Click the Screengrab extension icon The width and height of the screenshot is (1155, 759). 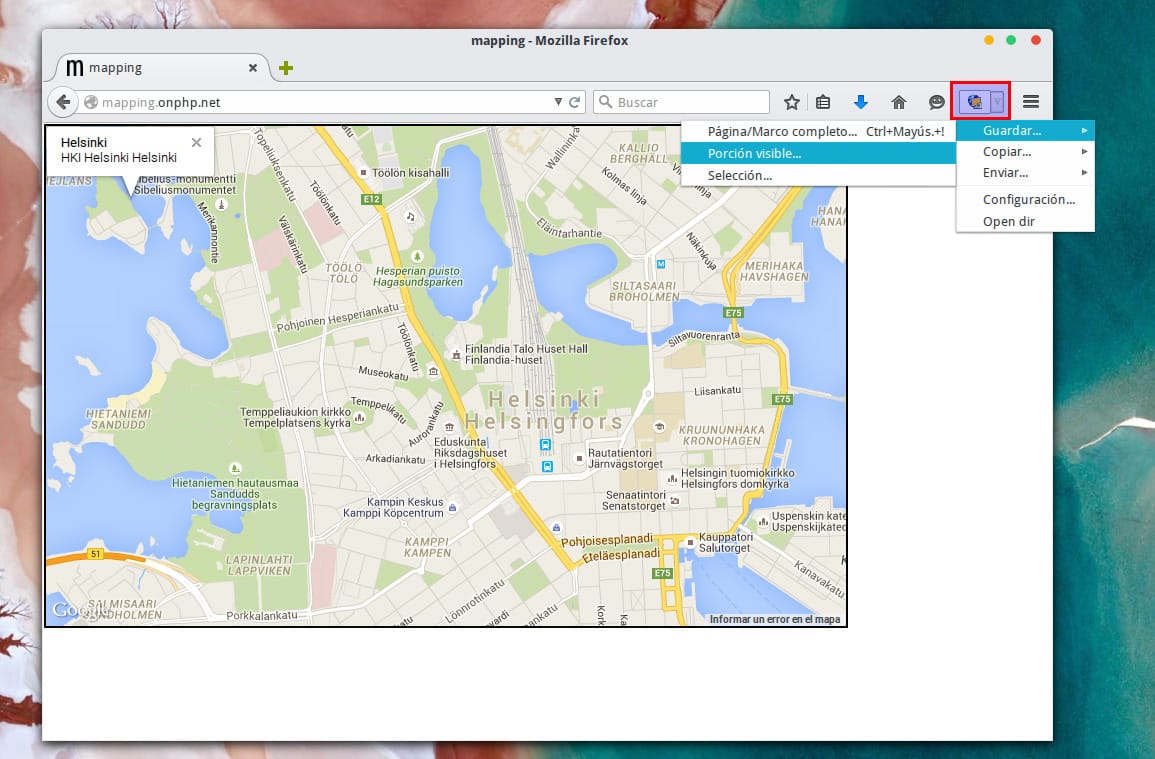click(973, 101)
